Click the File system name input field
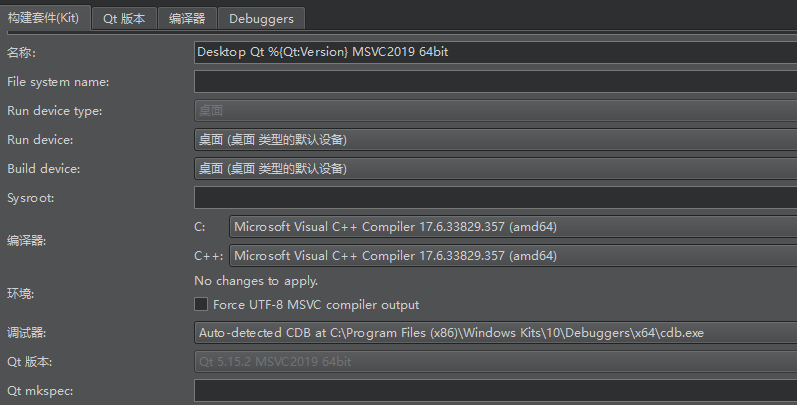This screenshot has width=797, height=405. [x=496, y=81]
